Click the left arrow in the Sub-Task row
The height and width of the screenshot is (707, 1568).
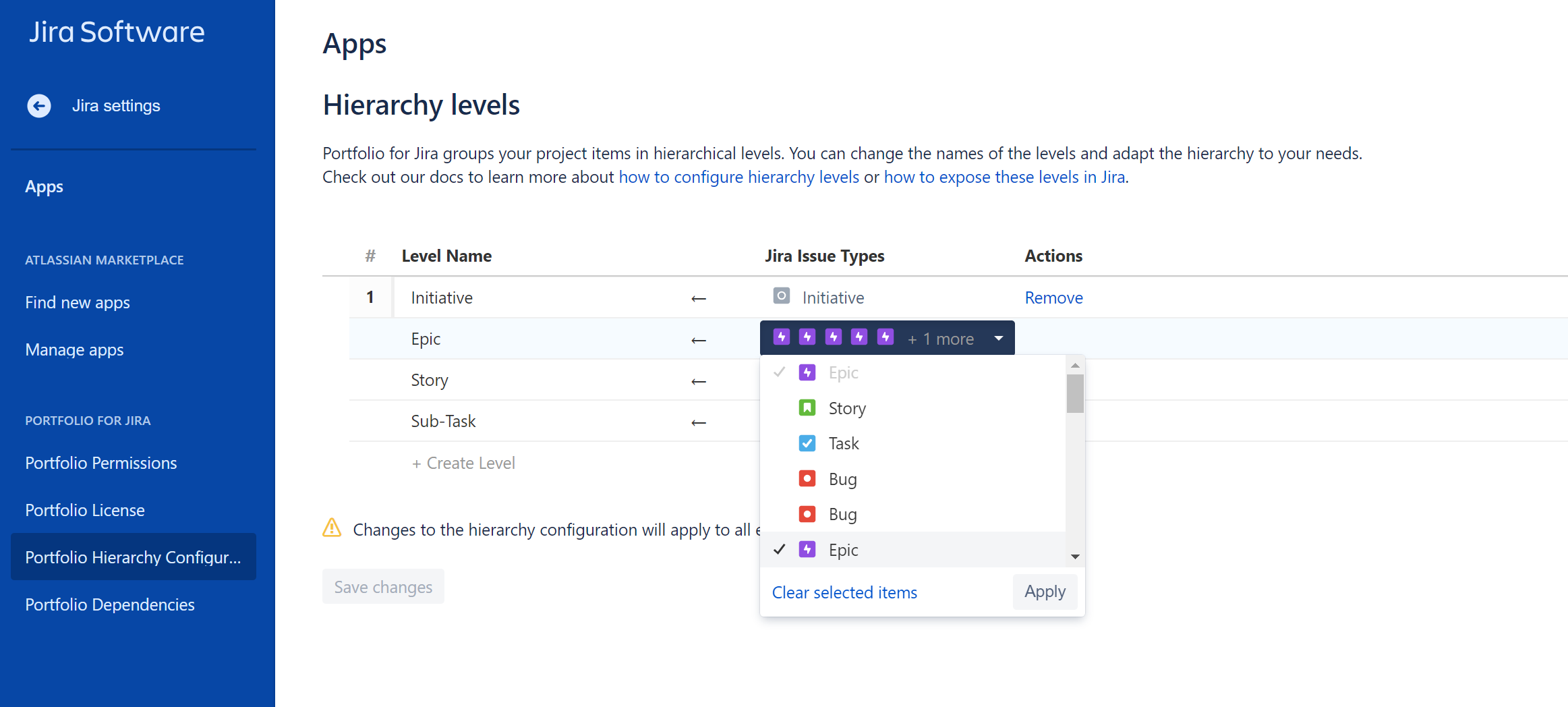pos(699,423)
